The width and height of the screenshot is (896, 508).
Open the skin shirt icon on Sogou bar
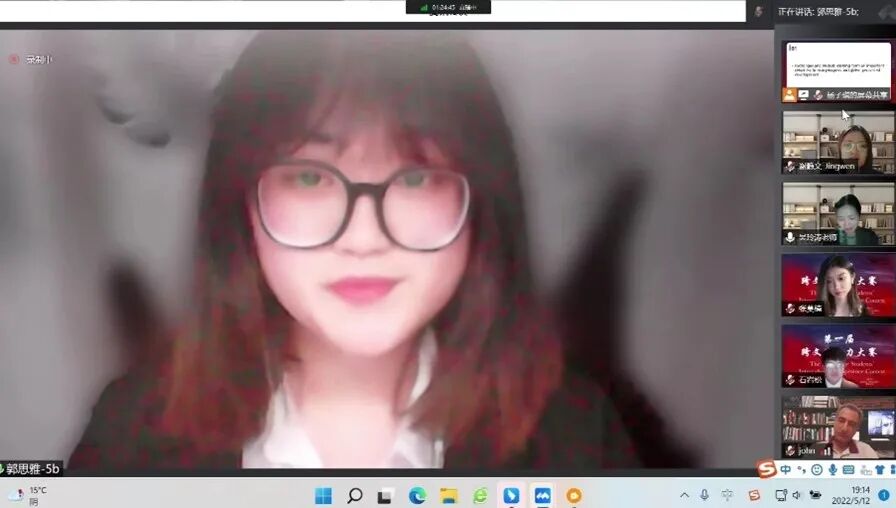point(880,470)
